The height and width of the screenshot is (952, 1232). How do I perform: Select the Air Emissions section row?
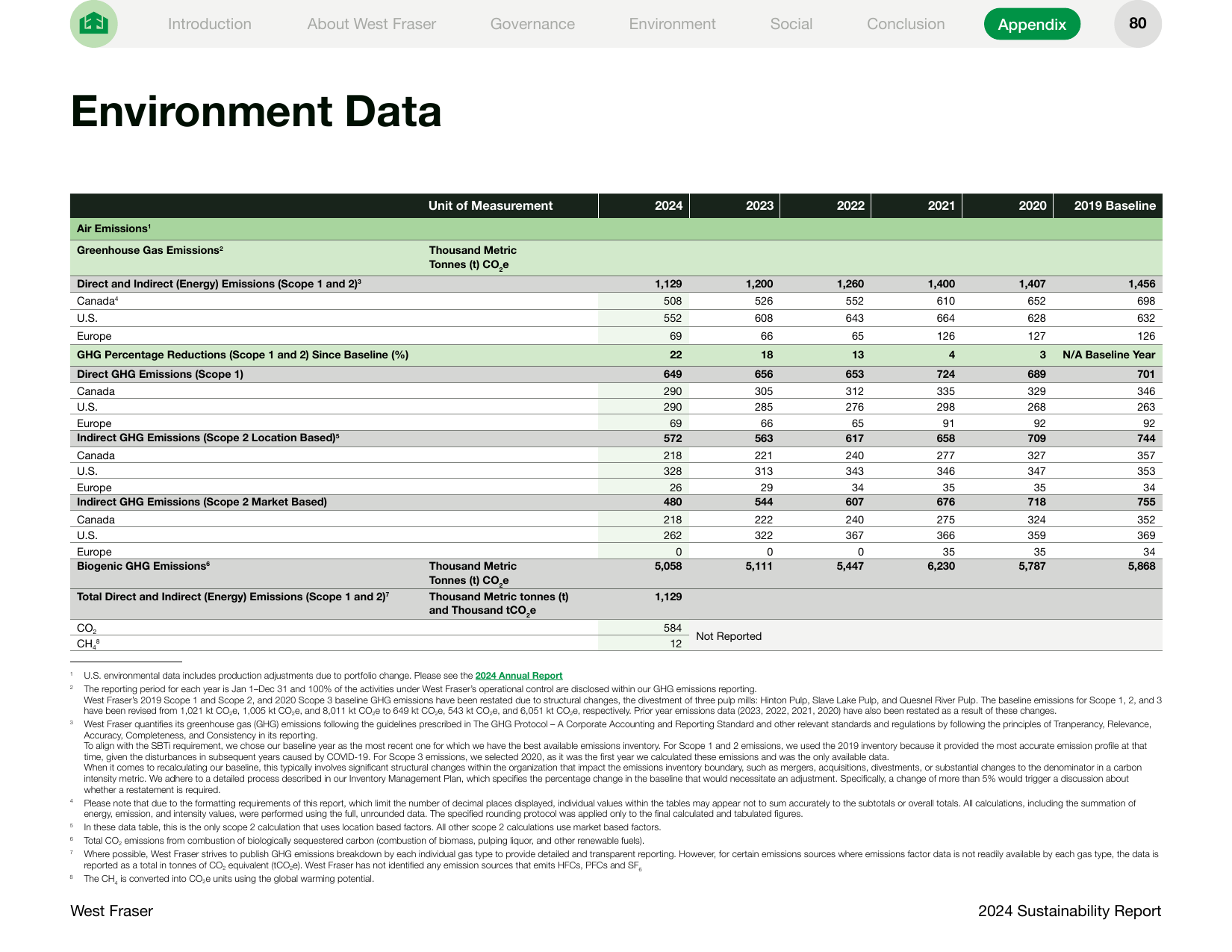(x=616, y=228)
